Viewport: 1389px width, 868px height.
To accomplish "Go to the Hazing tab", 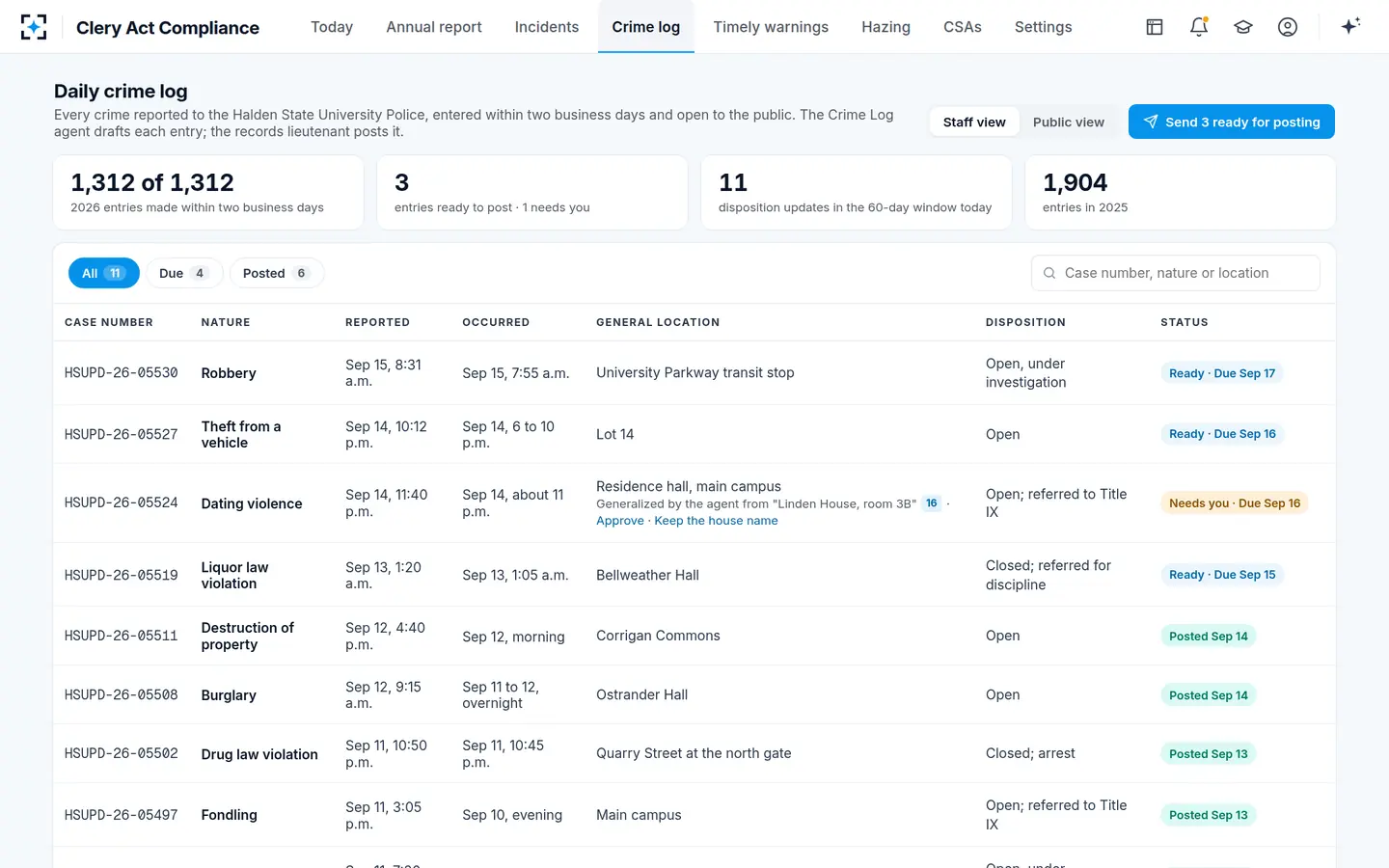I will tap(886, 27).
